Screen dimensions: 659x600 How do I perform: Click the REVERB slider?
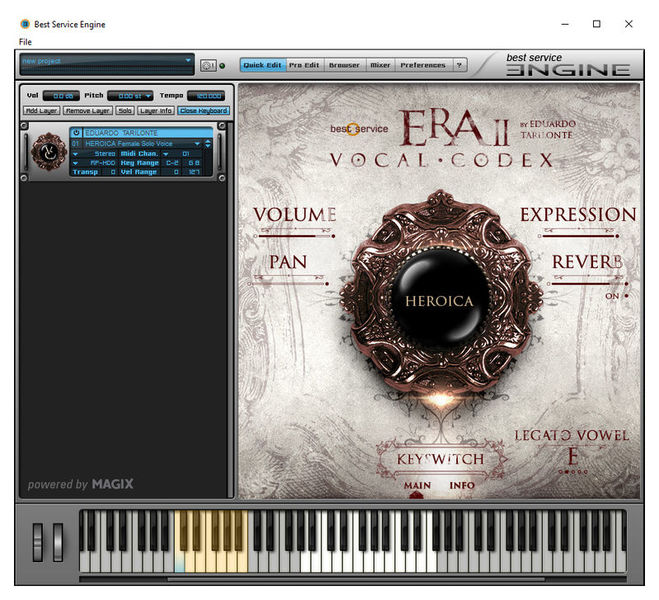tap(588, 284)
